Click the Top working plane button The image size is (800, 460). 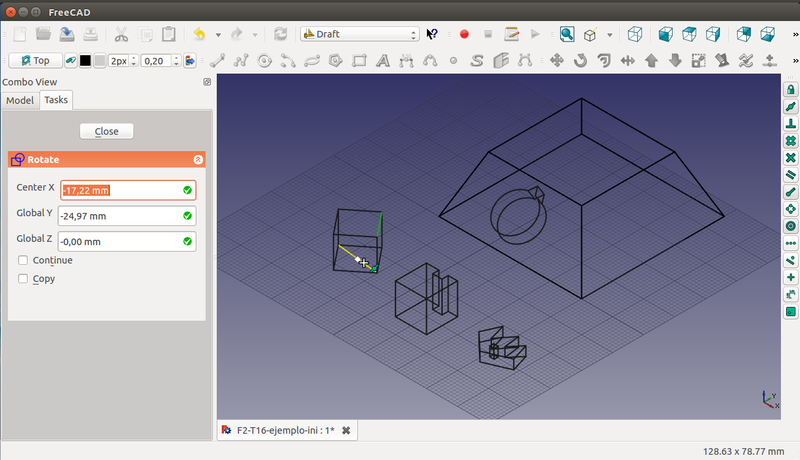[34, 60]
